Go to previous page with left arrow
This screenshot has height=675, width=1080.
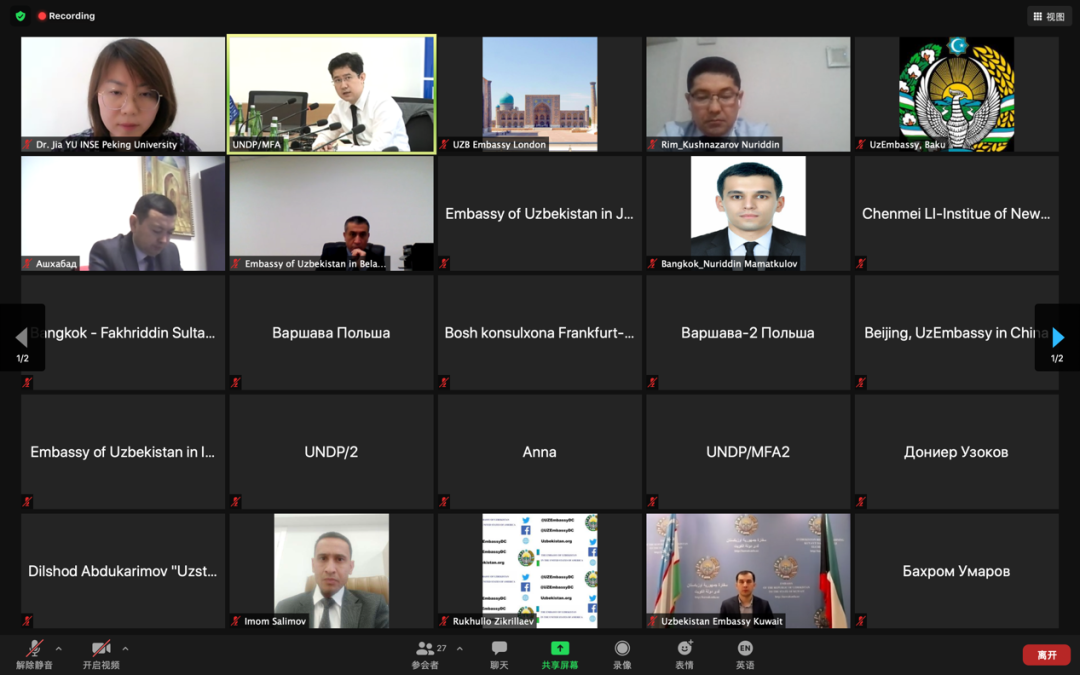pyautogui.click(x=22, y=338)
